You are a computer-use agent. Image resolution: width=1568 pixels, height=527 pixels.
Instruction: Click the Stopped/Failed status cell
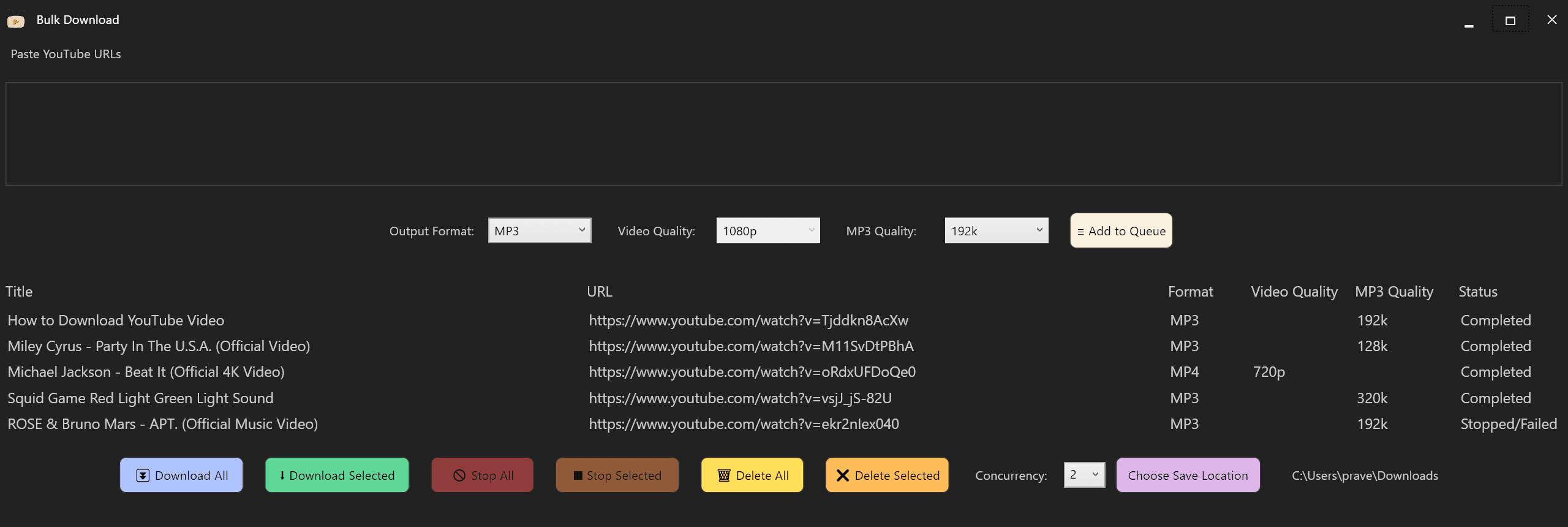(x=1509, y=424)
